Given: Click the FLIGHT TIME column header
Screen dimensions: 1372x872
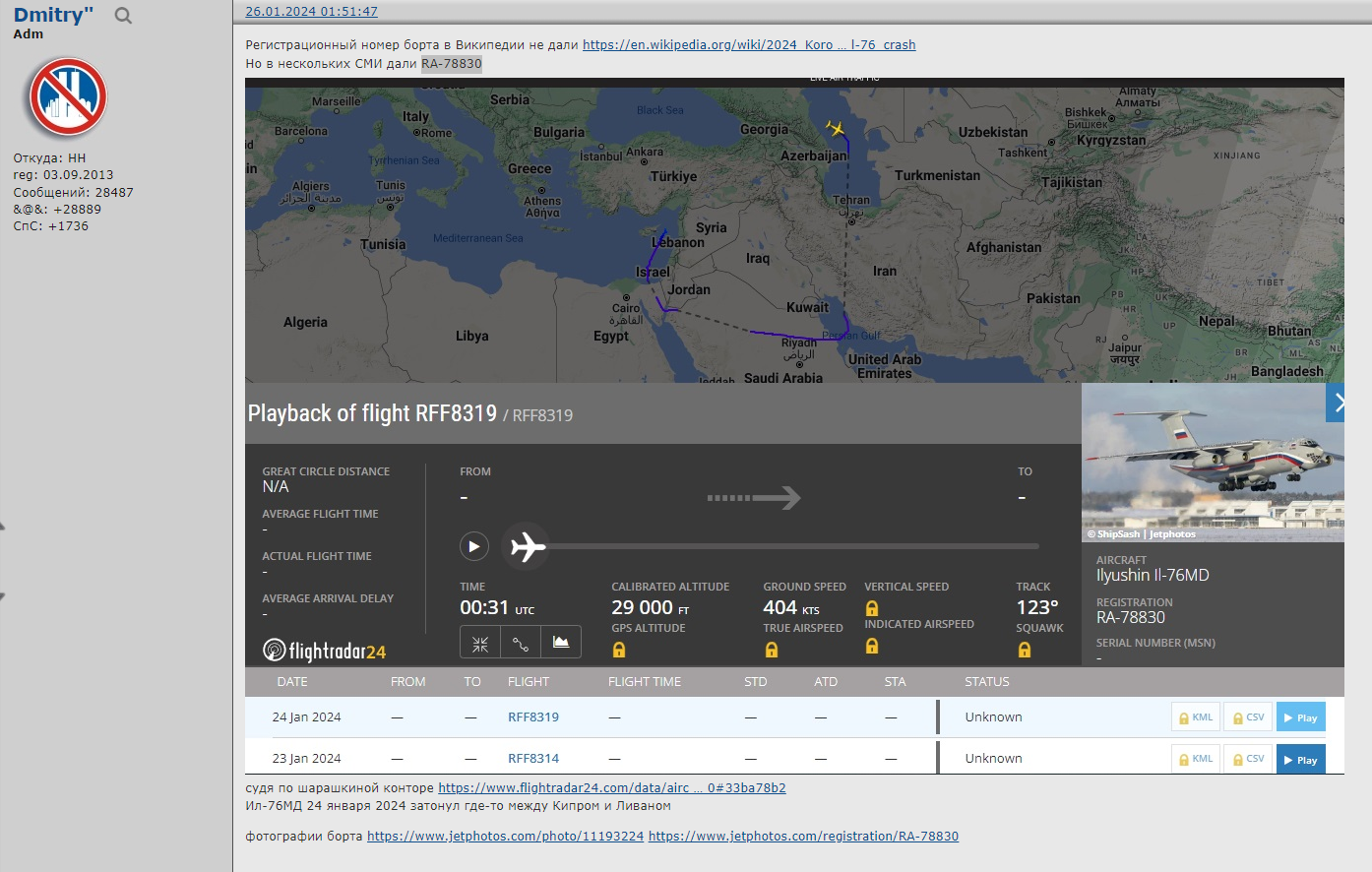Looking at the screenshot, I should (x=645, y=682).
